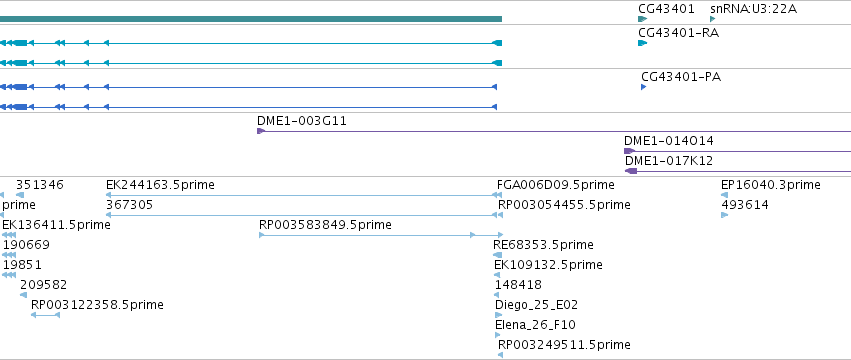851x360 pixels.
Task: Click the CG43401-RA transcript label
Action: pyautogui.click(x=678, y=33)
